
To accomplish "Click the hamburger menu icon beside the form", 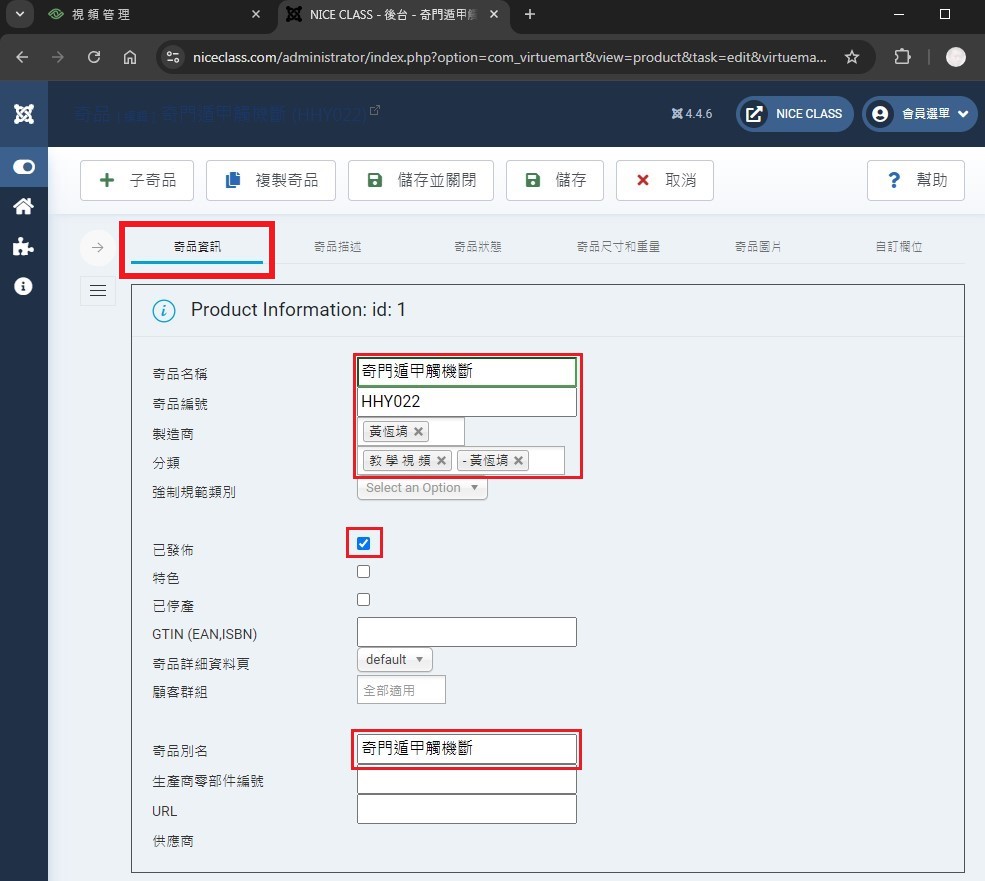I will (x=97, y=290).
